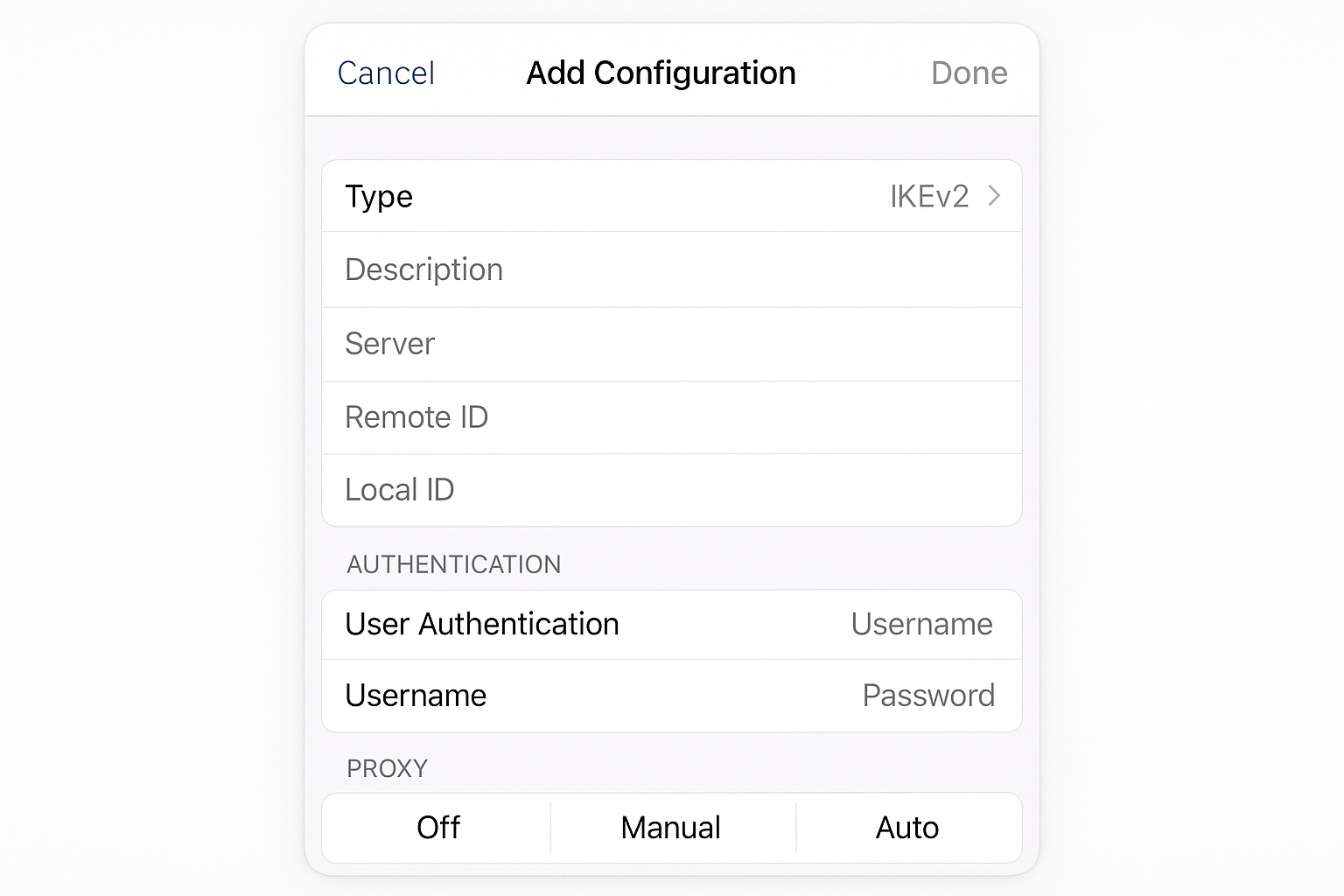
Task: Open the User Authentication Username dropdown
Action: click(920, 624)
